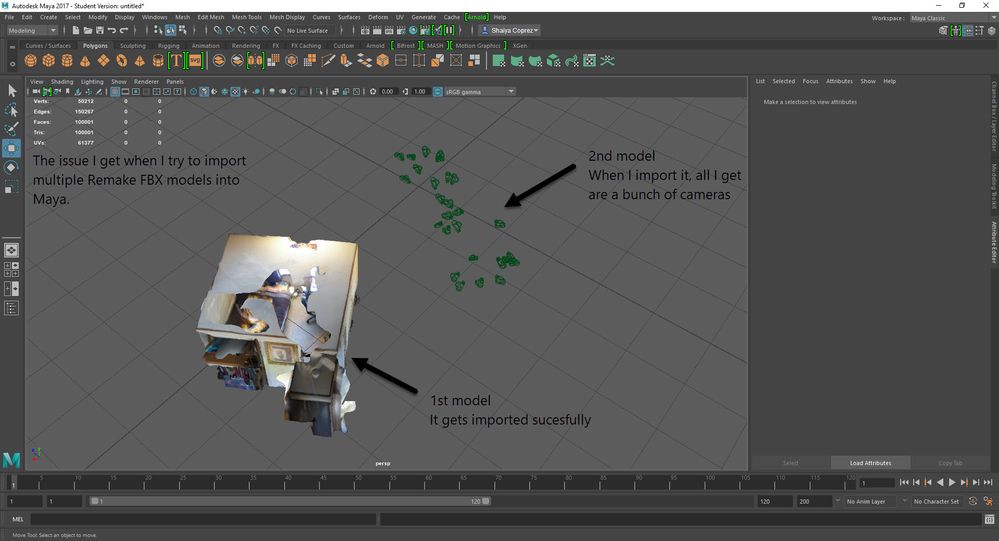Open the Shaiya Coprez account dropdown
999x541 pixels.
point(510,30)
